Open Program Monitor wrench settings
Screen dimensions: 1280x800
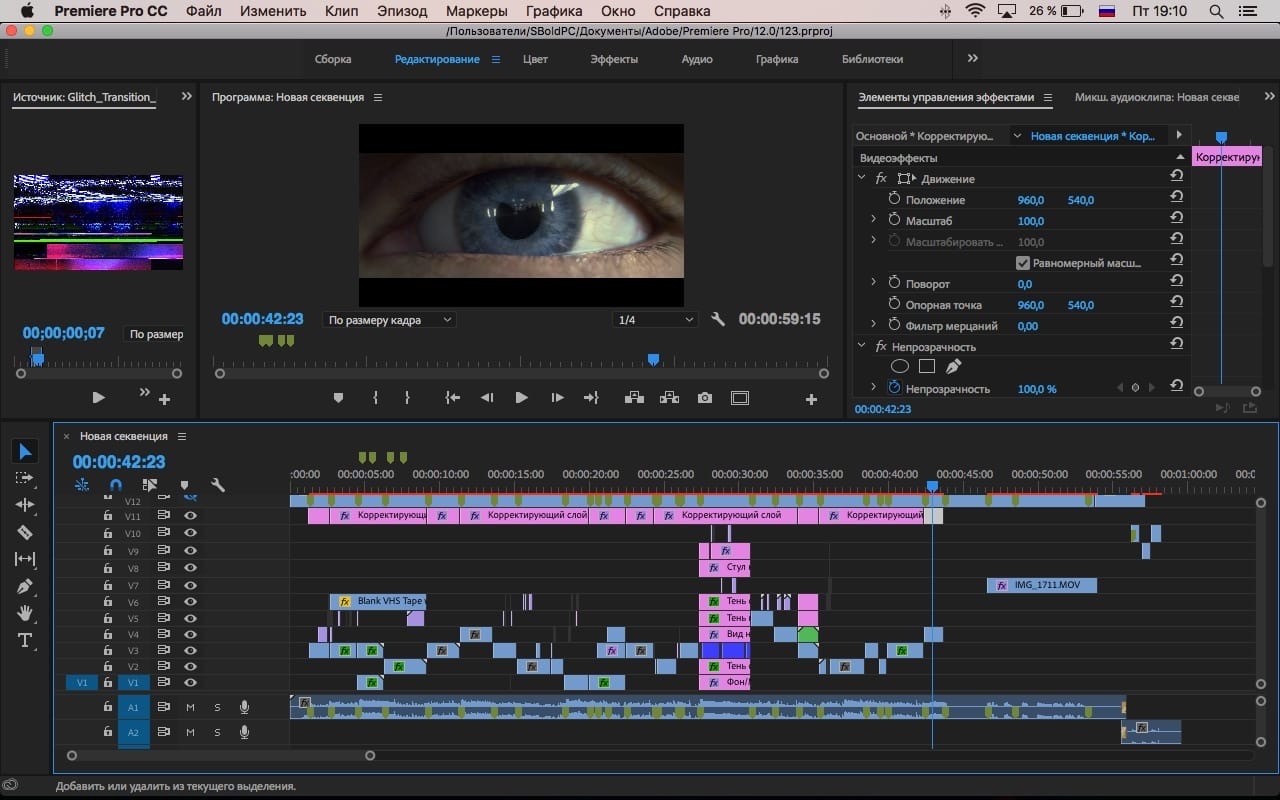coord(717,320)
